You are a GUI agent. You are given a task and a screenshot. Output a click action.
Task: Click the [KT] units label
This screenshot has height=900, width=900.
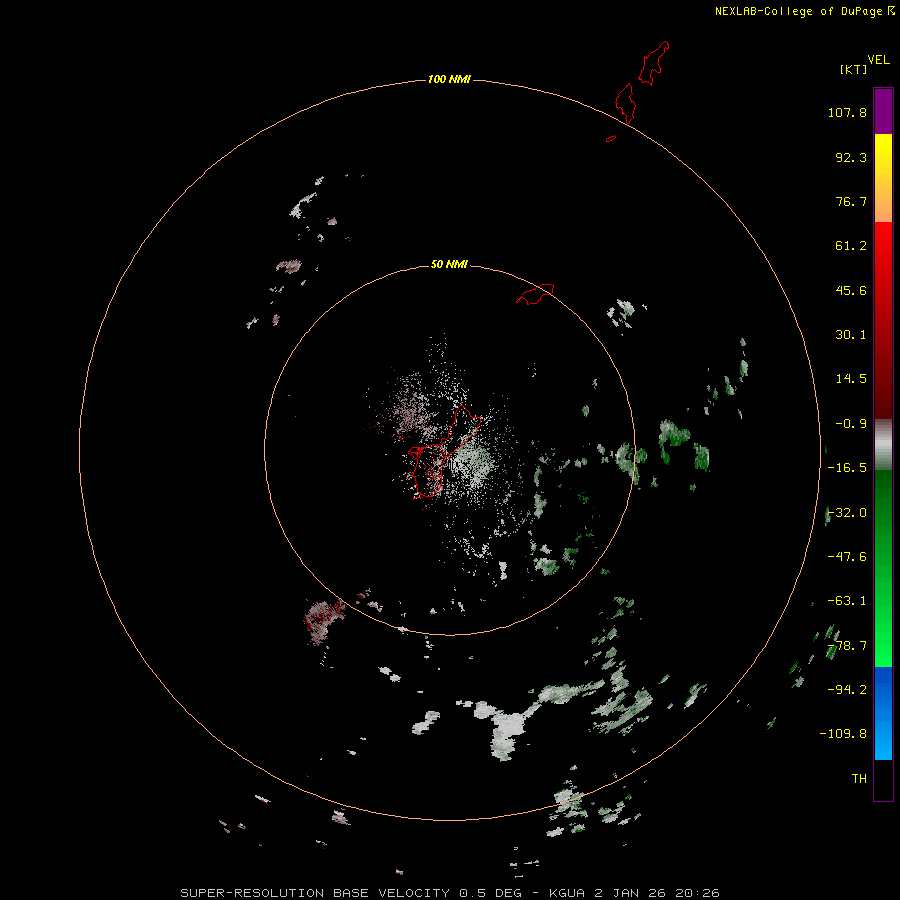tap(854, 69)
